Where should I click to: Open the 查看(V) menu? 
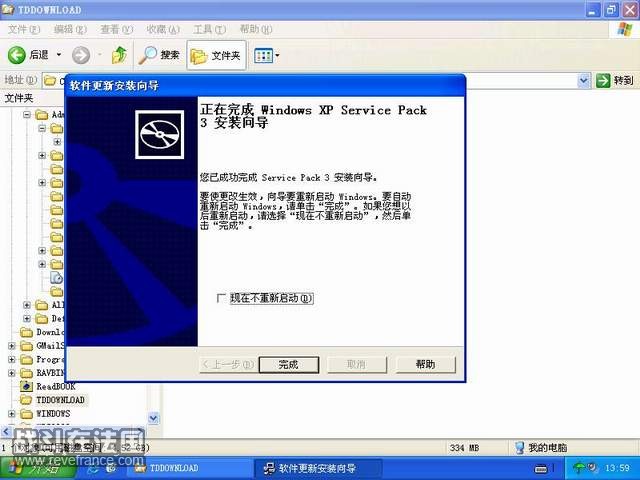[x=117, y=29]
